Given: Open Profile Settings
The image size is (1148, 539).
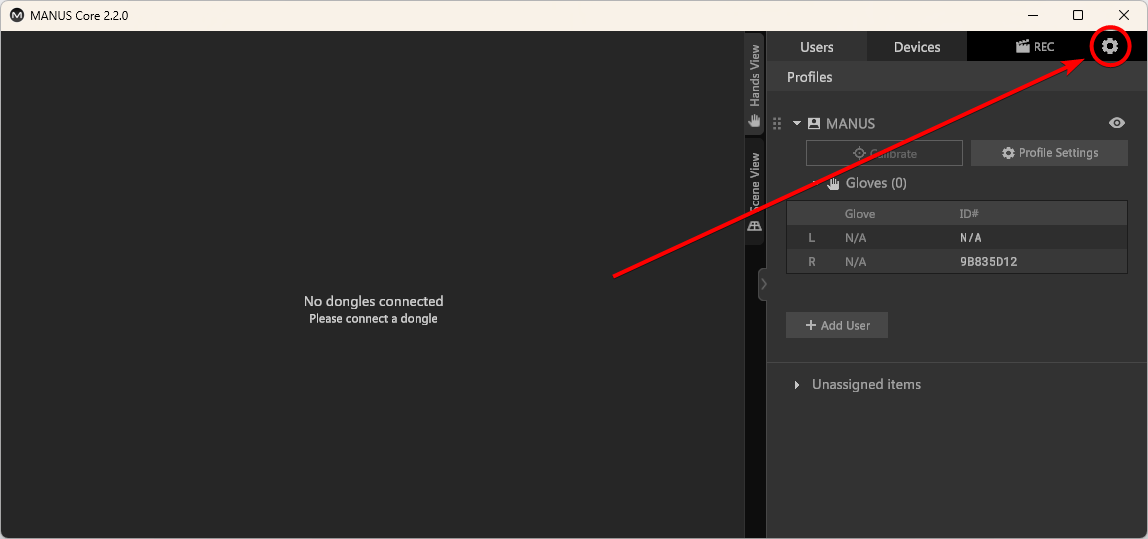Looking at the screenshot, I should 1049,153.
